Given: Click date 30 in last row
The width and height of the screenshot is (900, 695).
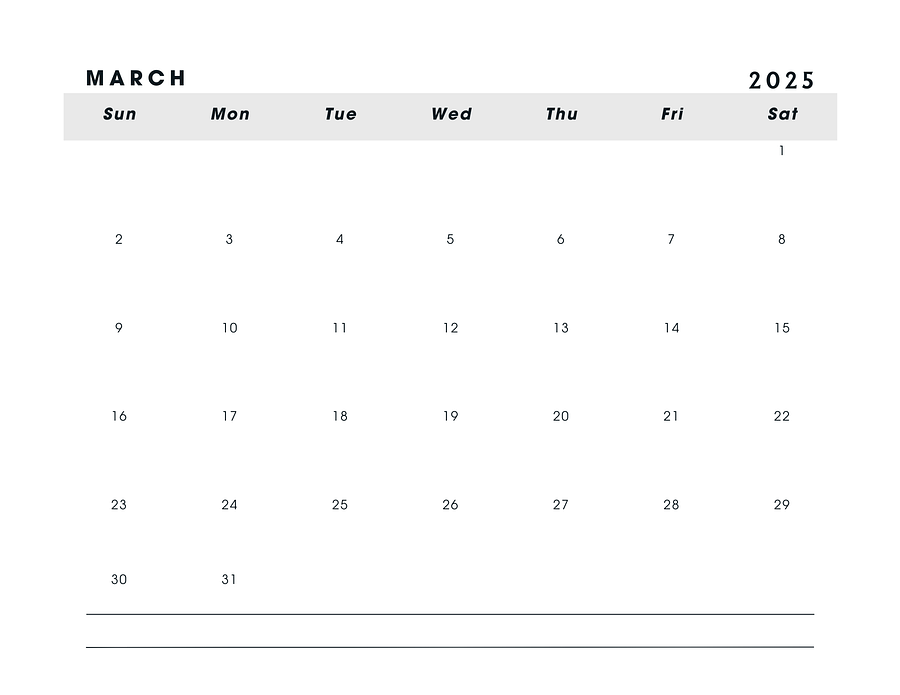Looking at the screenshot, I should tap(119, 580).
